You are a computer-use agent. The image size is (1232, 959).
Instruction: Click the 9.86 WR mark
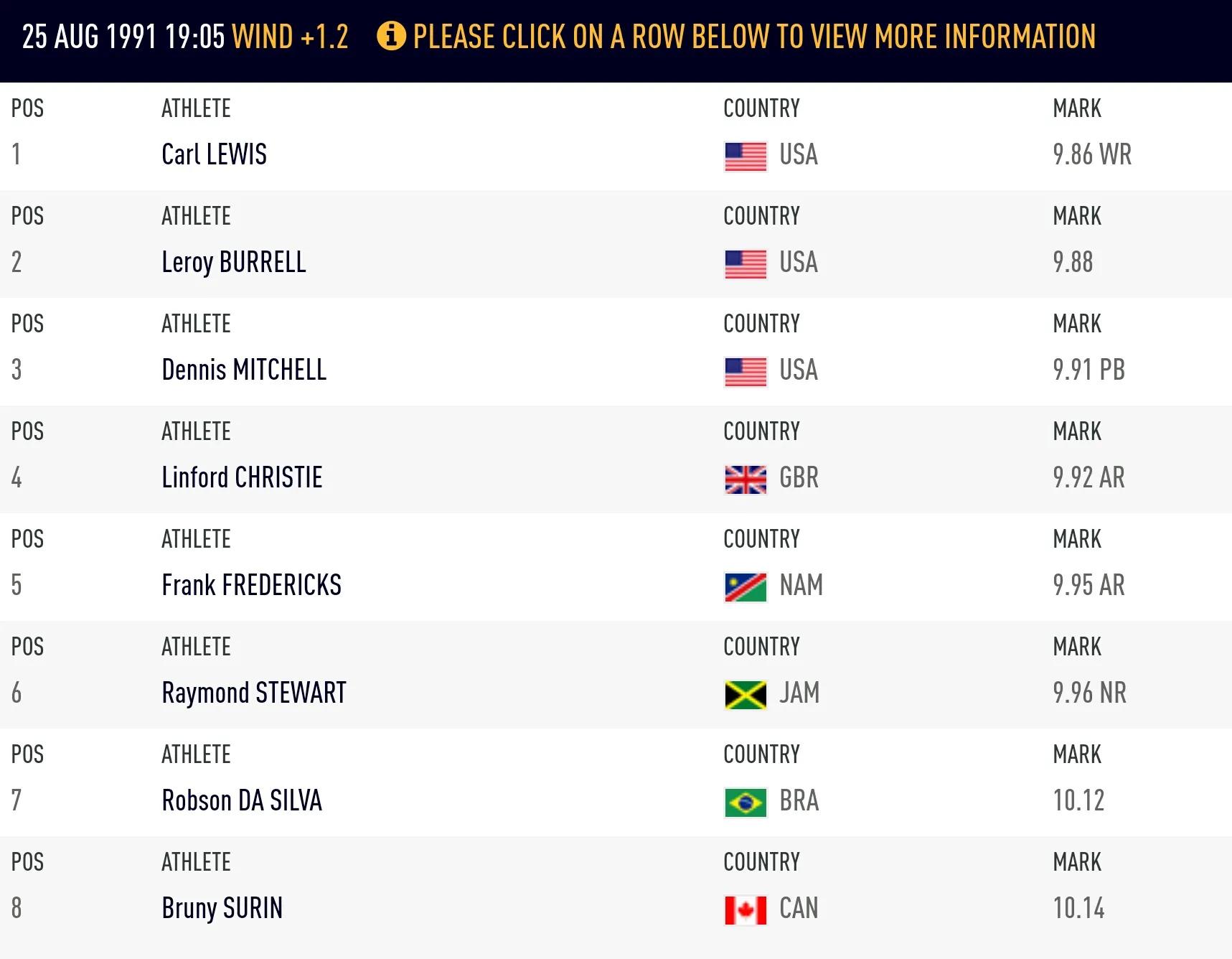[x=1091, y=155]
